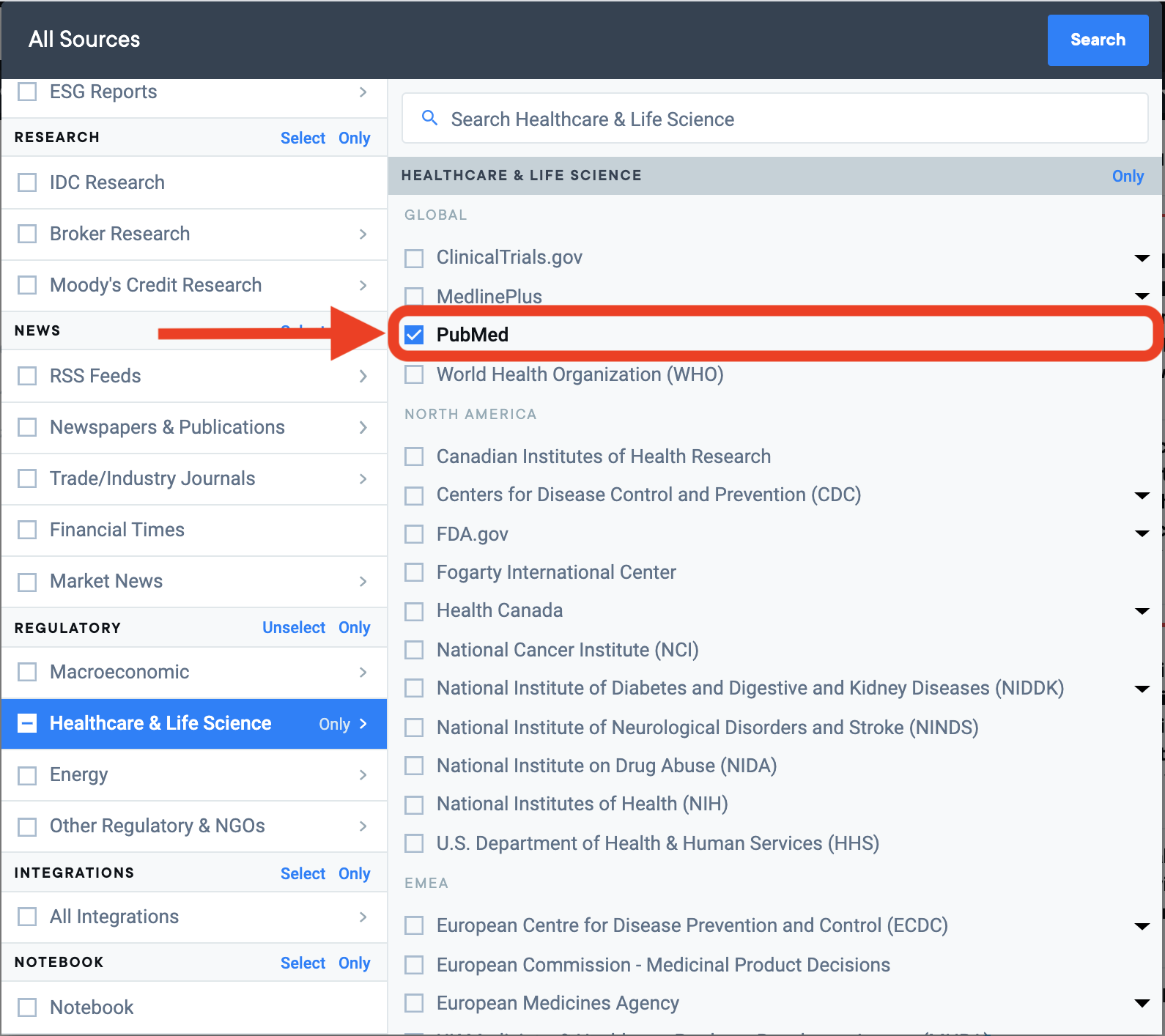Check the Fogarty International Center checkbox

coord(414,572)
